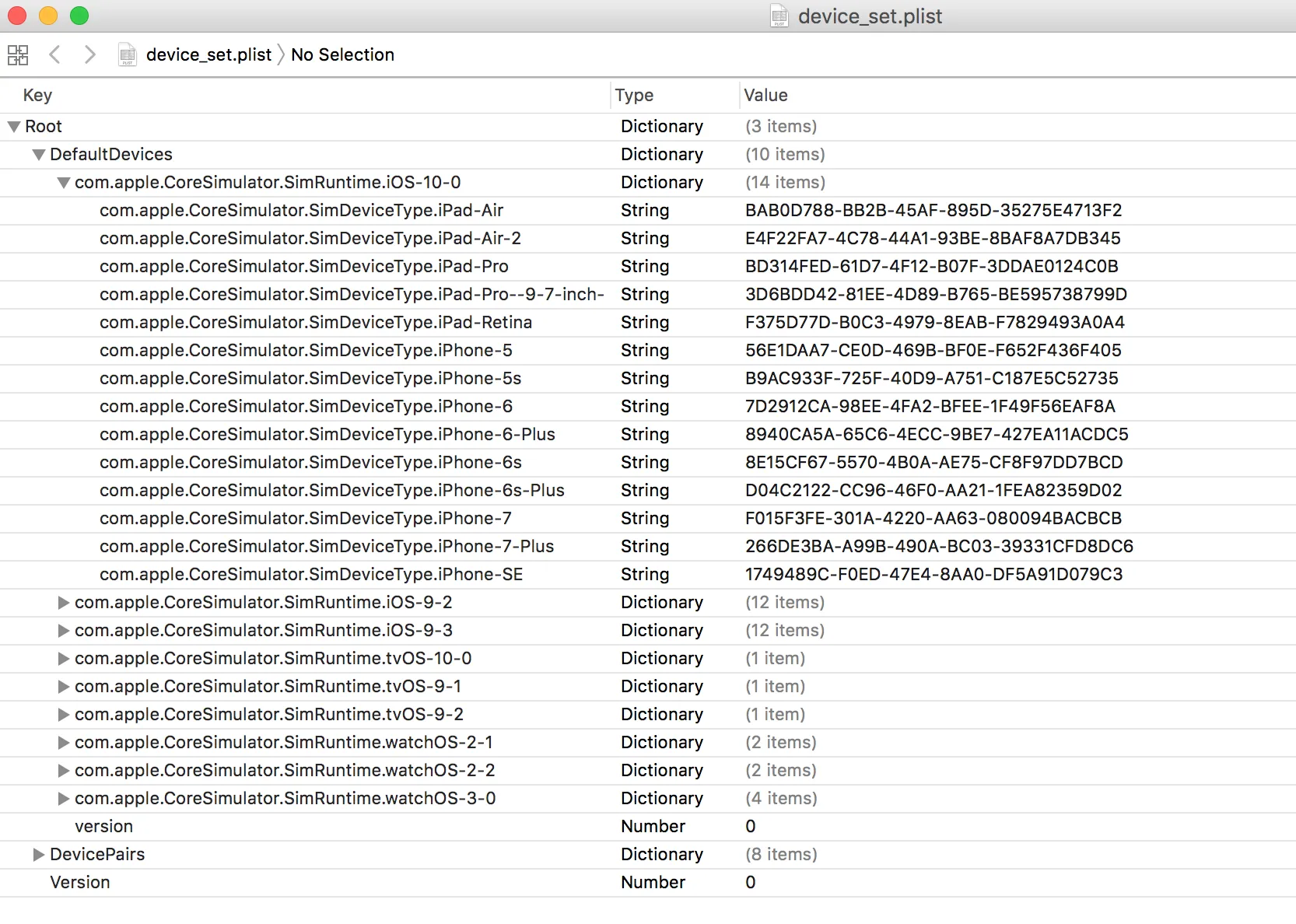Select the iPad-Pro--9-7-inch- key
The height and width of the screenshot is (924, 1296).
click(x=352, y=294)
